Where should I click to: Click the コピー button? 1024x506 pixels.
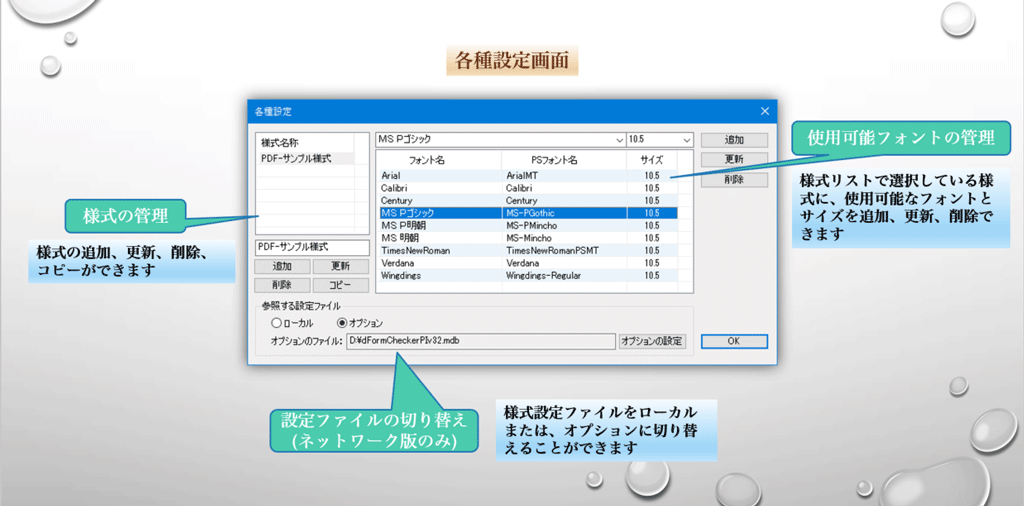tap(341, 285)
